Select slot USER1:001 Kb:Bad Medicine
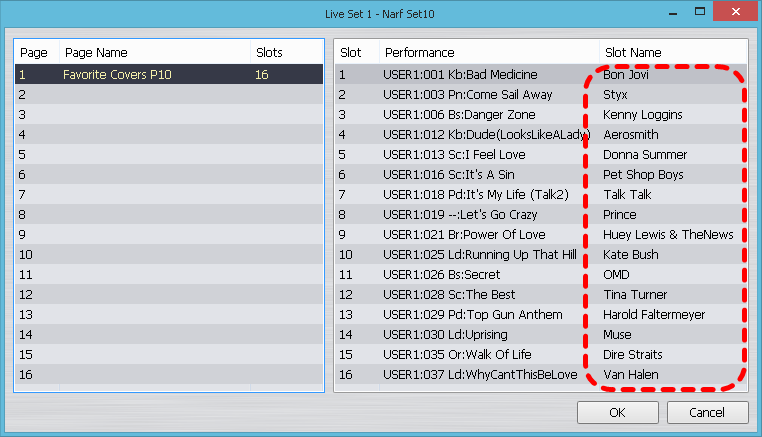 tap(541, 74)
